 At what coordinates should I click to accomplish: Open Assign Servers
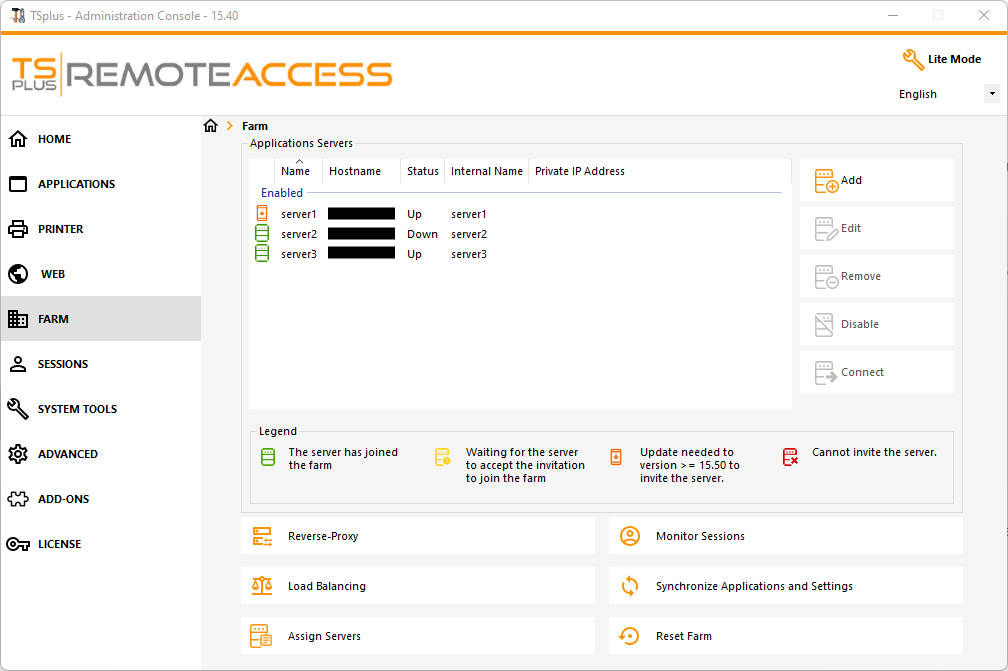324,636
